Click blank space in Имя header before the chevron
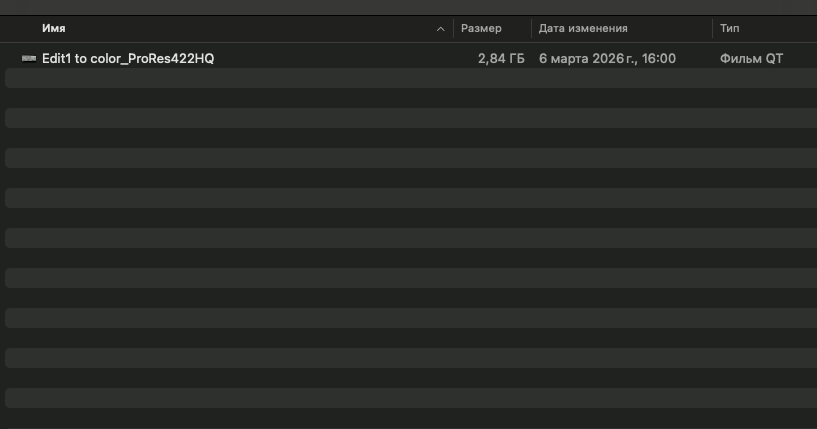The width and height of the screenshot is (817, 429). click(250, 29)
